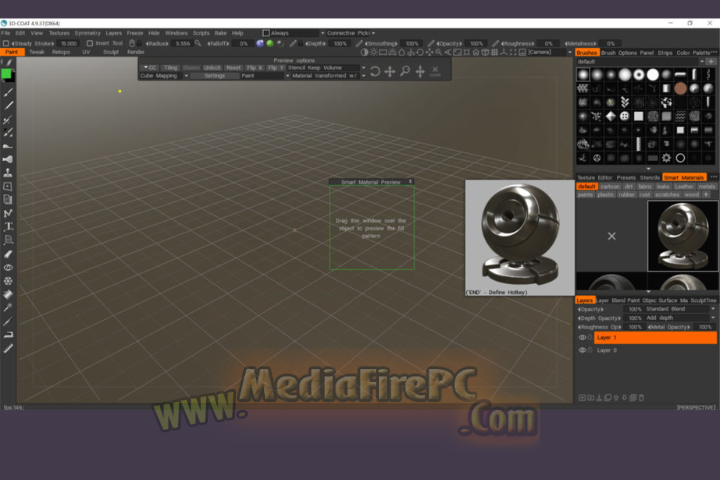
Task: Open the Add depth dropdown
Action: tap(681, 318)
